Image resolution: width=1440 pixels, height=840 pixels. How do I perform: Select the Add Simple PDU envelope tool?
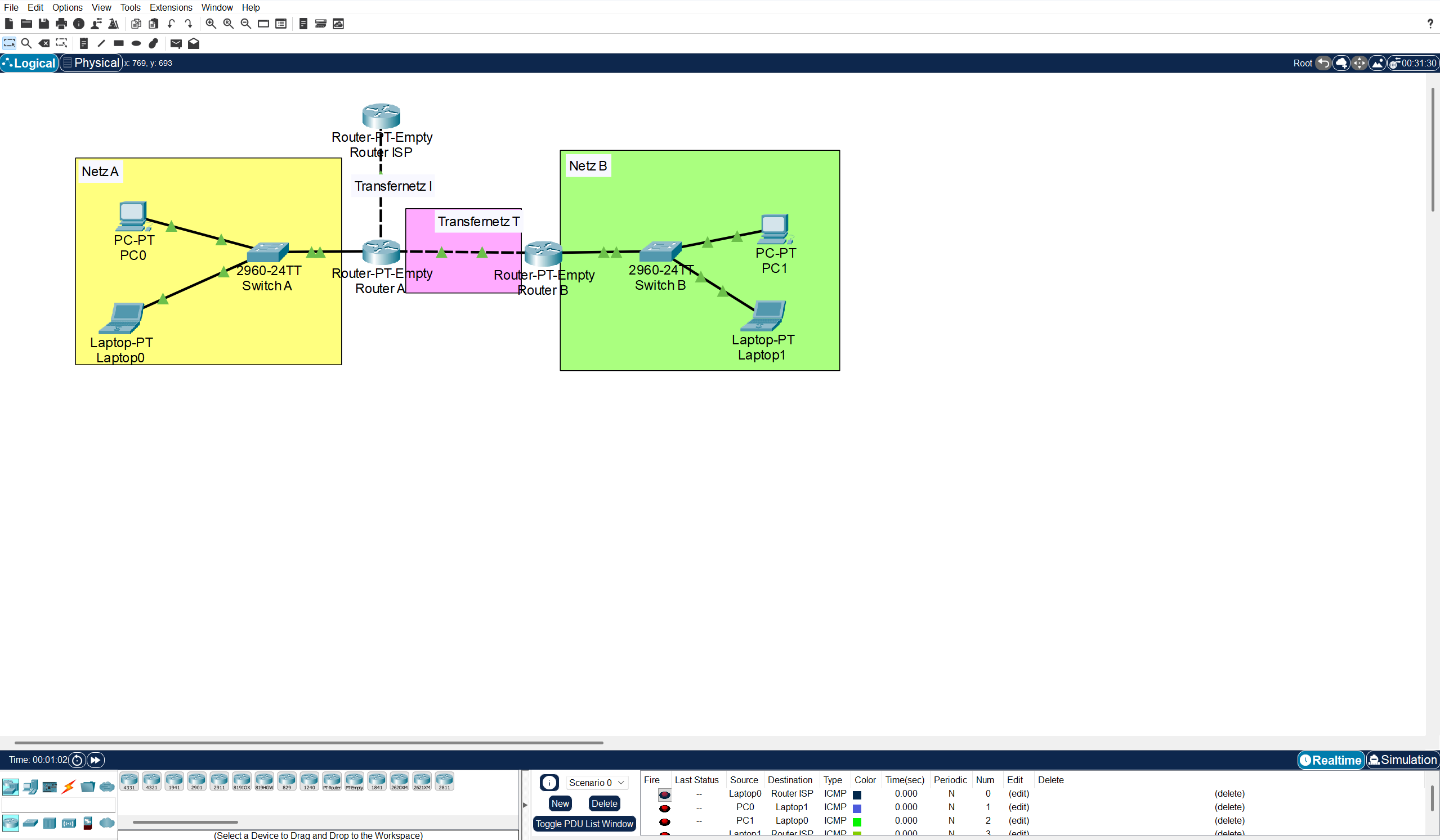point(176,43)
